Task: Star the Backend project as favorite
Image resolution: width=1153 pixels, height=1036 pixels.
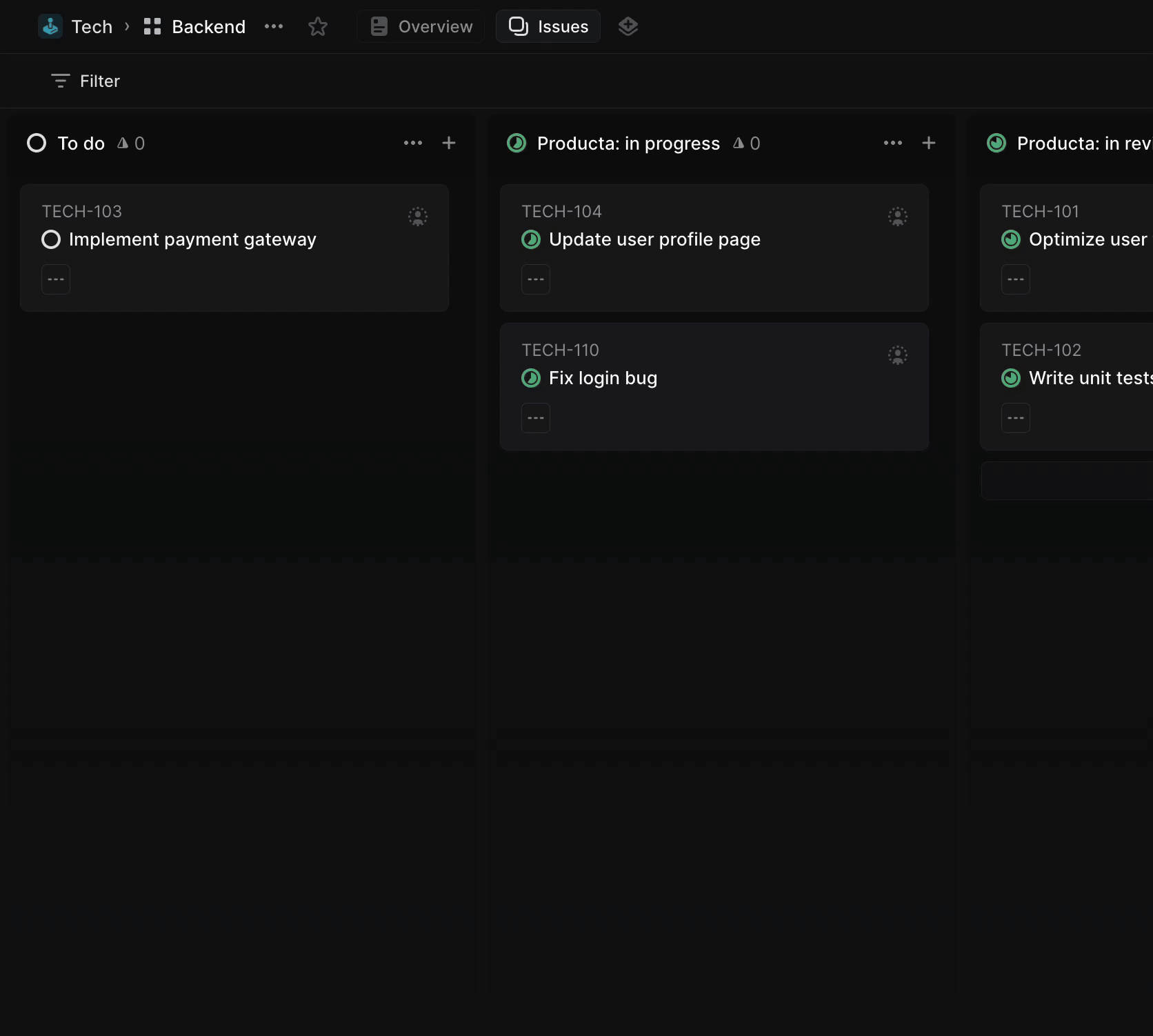Action: [317, 27]
